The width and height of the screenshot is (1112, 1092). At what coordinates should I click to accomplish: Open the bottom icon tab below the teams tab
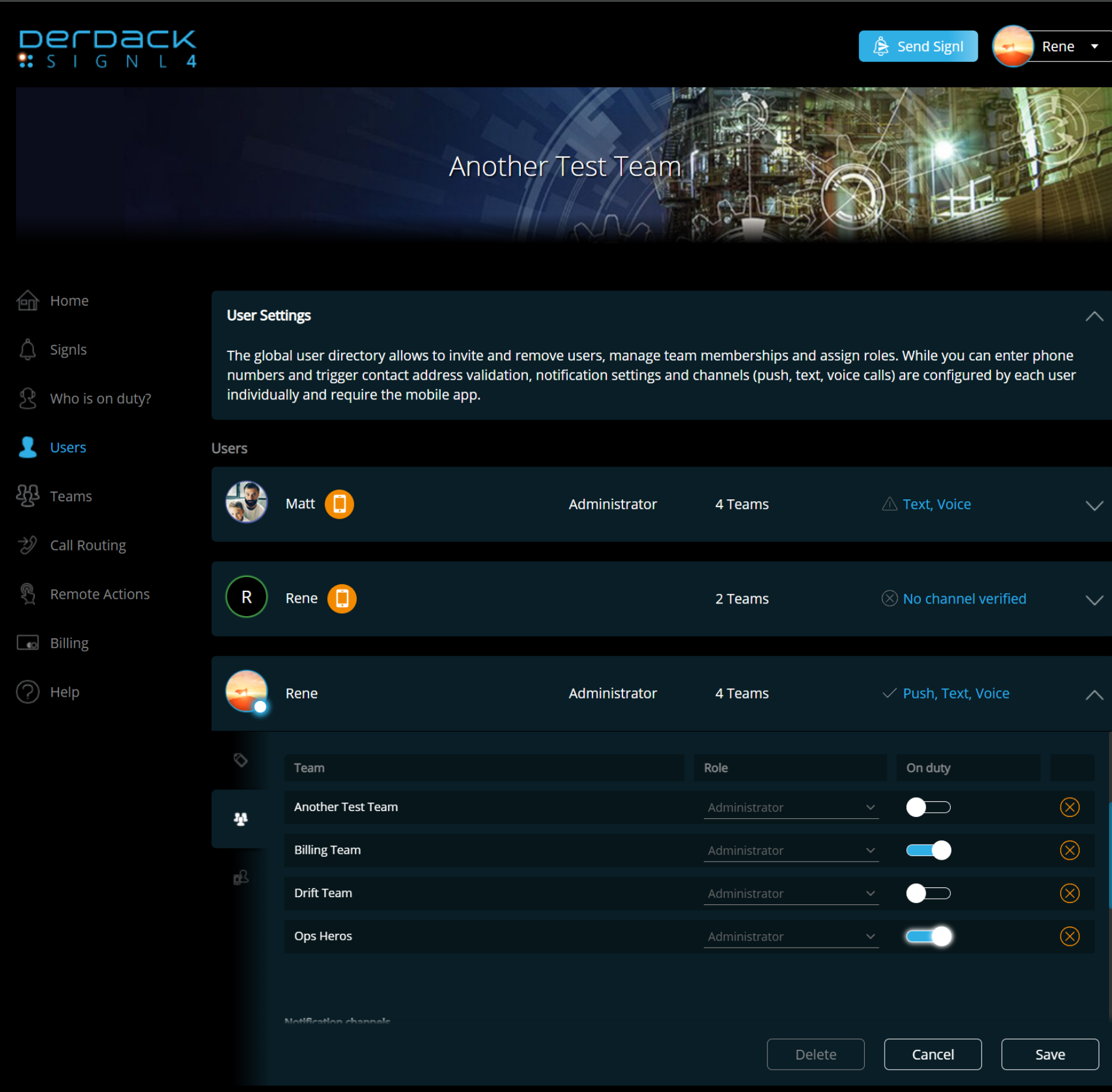[x=241, y=877]
